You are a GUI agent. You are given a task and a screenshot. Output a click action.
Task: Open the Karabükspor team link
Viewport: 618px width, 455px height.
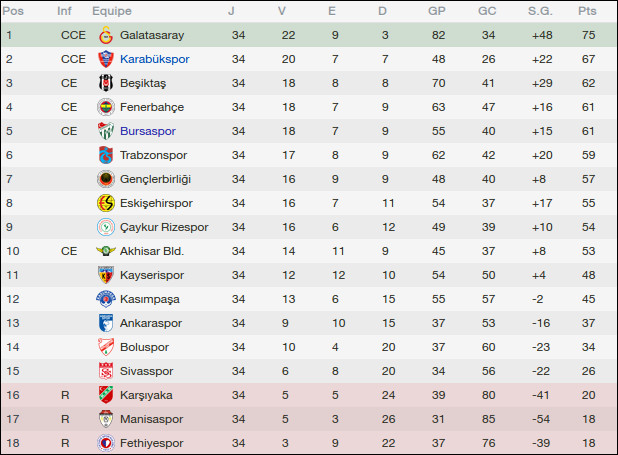pyautogui.click(x=154, y=59)
